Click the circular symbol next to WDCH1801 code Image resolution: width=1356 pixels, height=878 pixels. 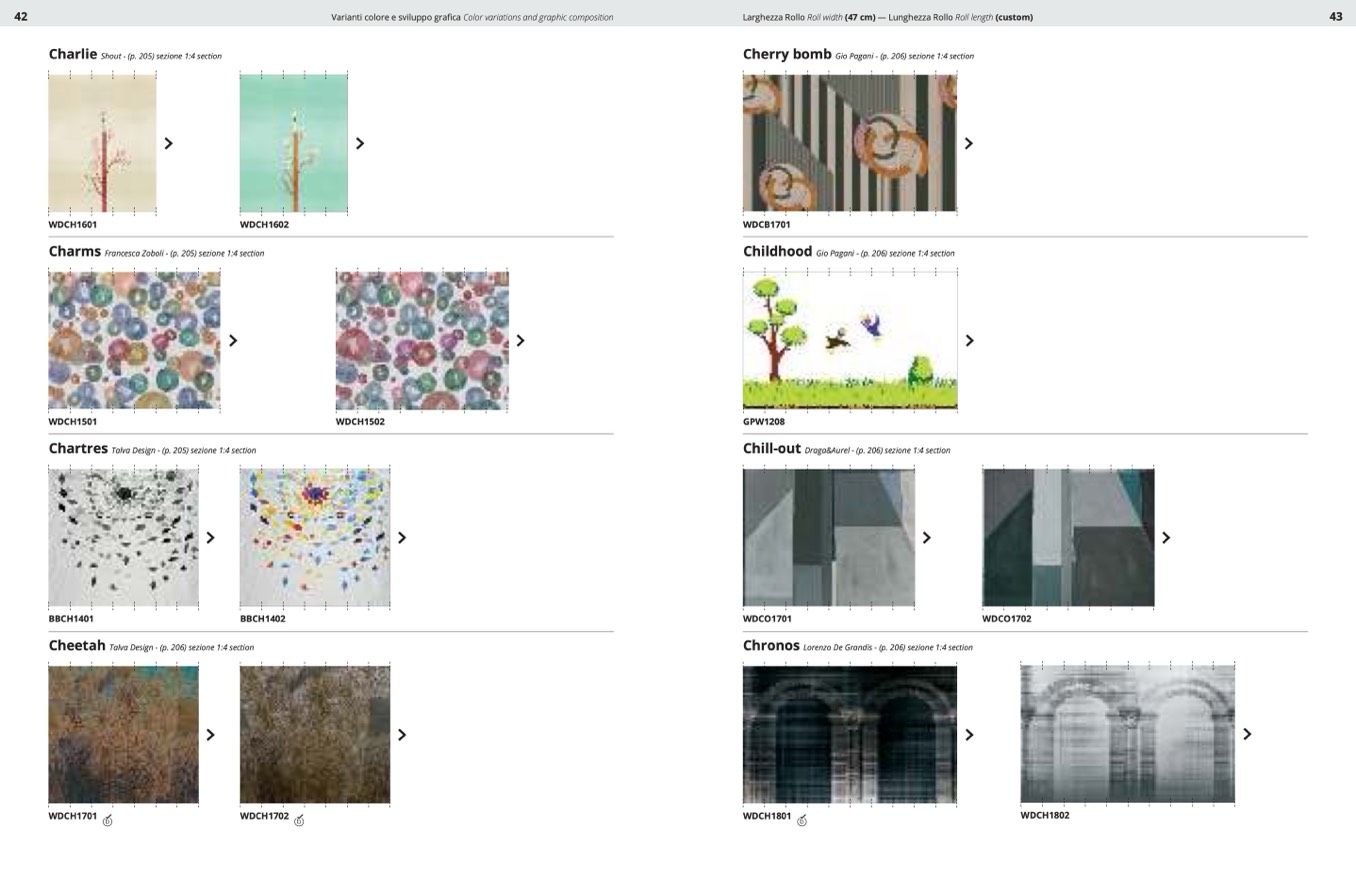[802, 821]
